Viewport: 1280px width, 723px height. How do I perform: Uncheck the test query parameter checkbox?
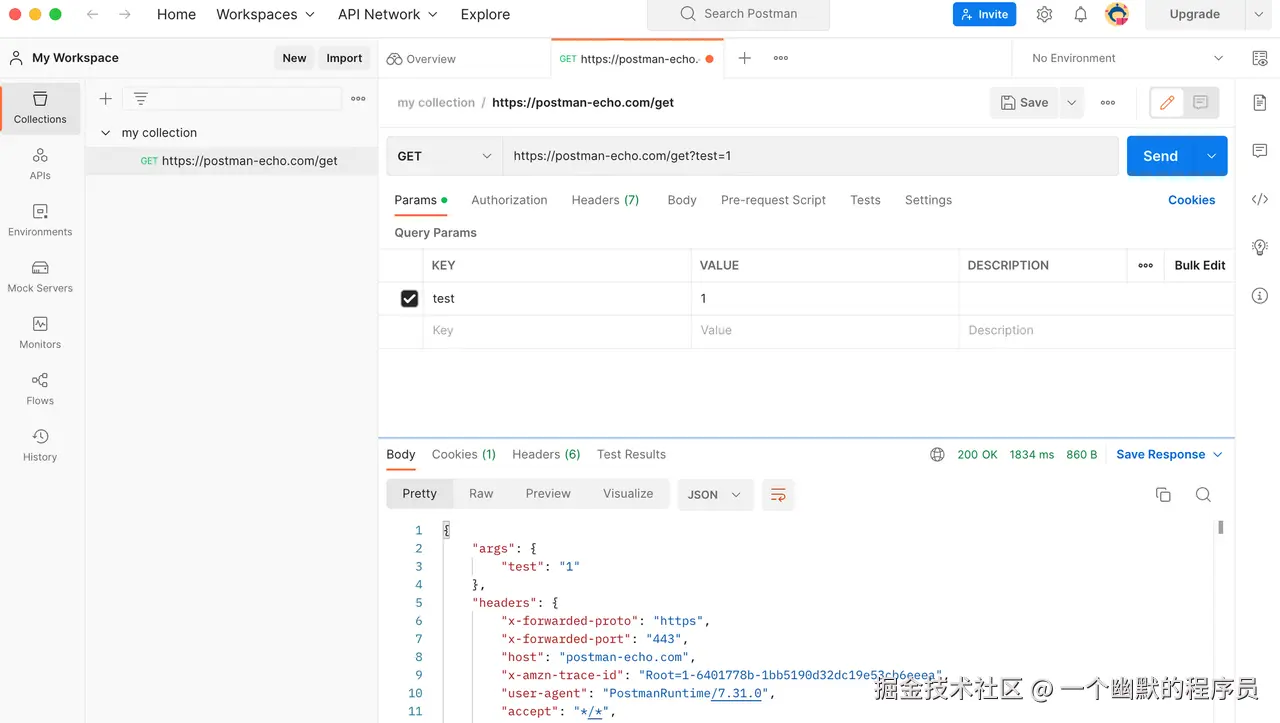pyautogui.click(x=409, y=298)
